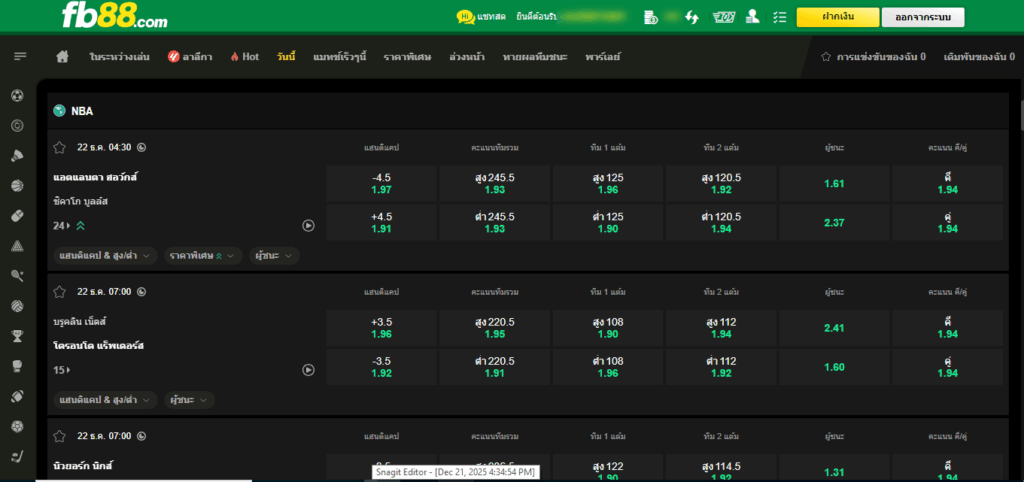Viewport: 1024px width, 482px height.
Task: Open the พาร์เลย์ tab
Action: tap(603, 57)
